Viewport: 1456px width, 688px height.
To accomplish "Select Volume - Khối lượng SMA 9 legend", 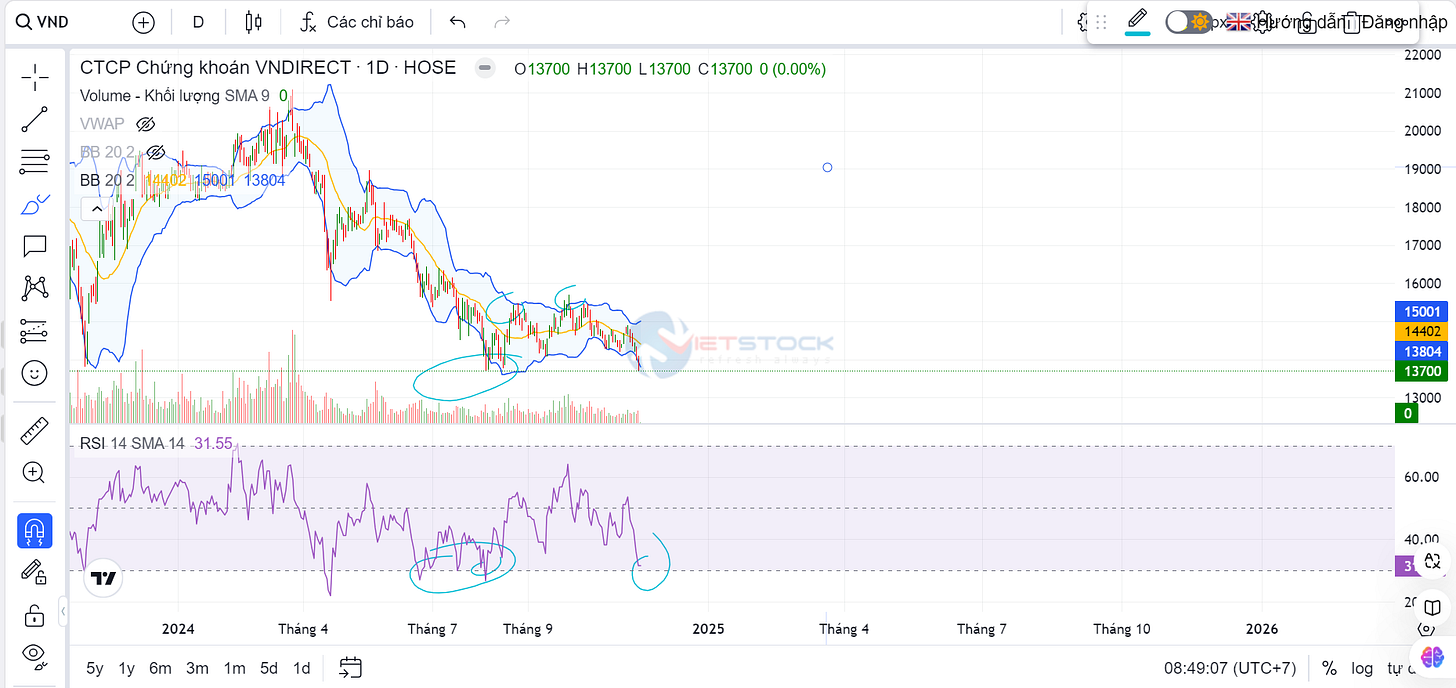I will click(x=175, y=96).
